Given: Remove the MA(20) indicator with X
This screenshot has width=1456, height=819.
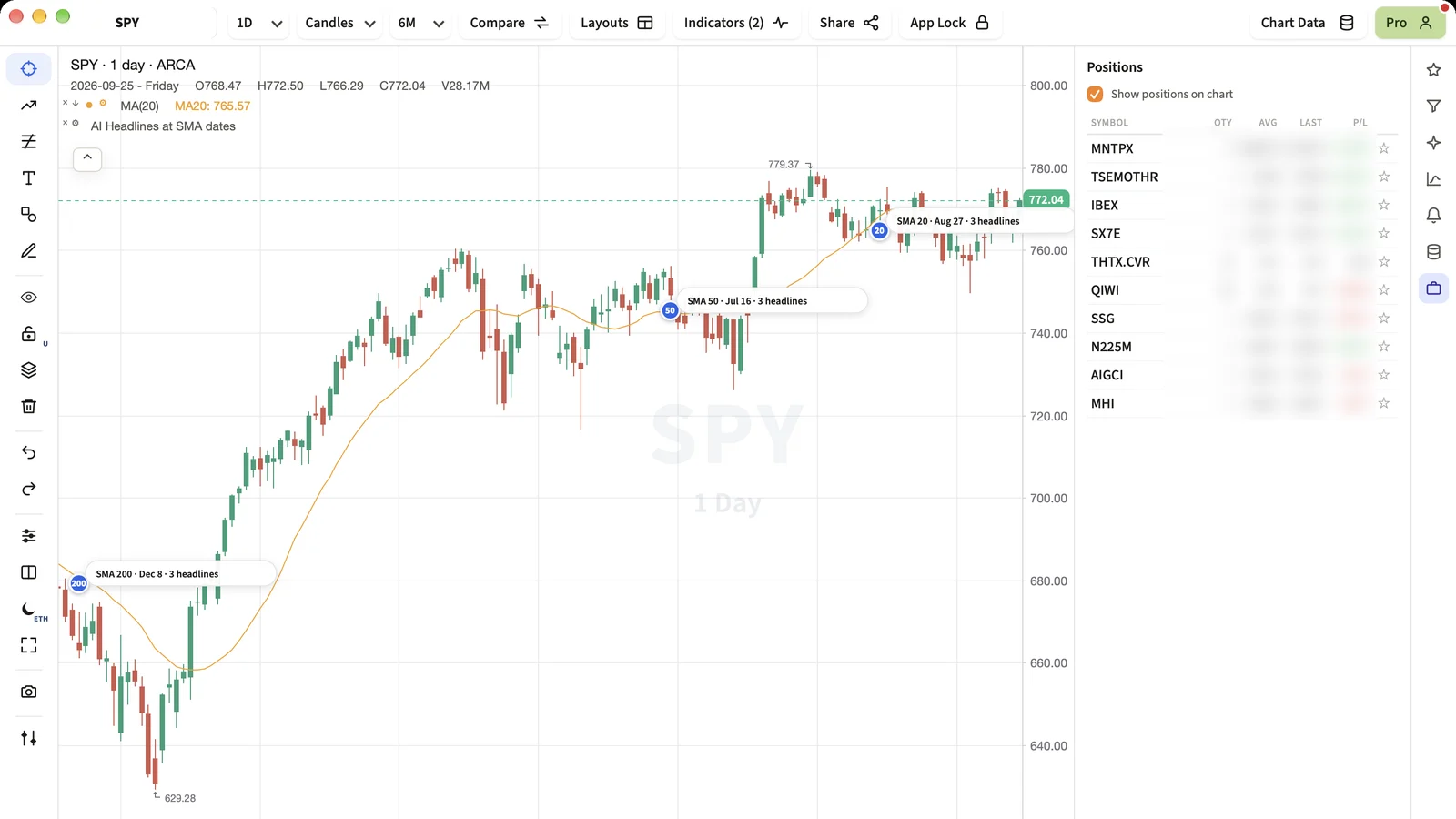Looking at the screenshot, I should 66,103.
